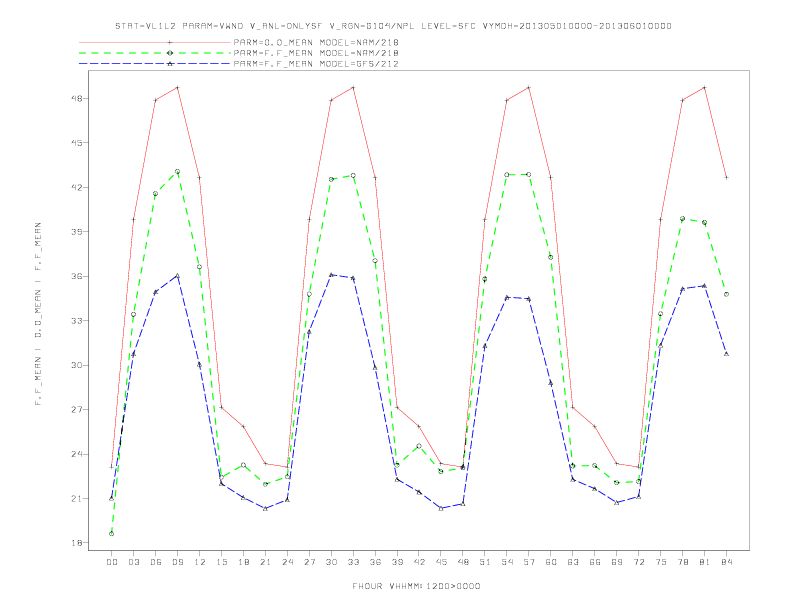The width and height of the screenshot is (792, 612).
Task: Click x-axis tick label 57
Action: click(x=529, y=562)
